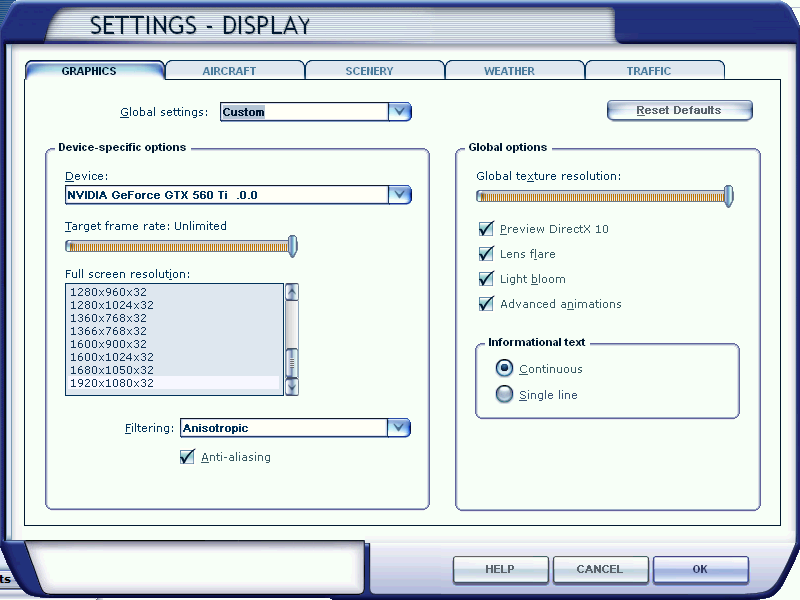Disable the Lens flare checkbox
The height and width of the screenshot is (600, 800).
[x=486, y=254]
